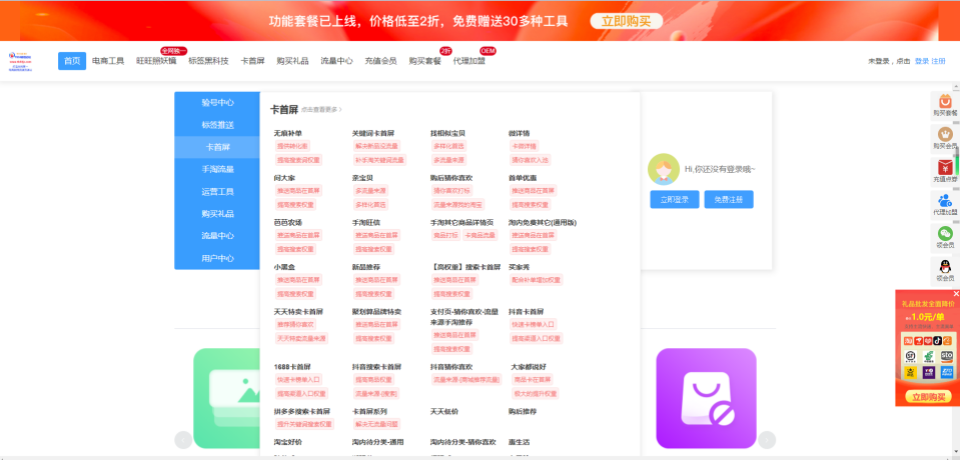Open the 新品推荐 heading

[x=366, y=267]
